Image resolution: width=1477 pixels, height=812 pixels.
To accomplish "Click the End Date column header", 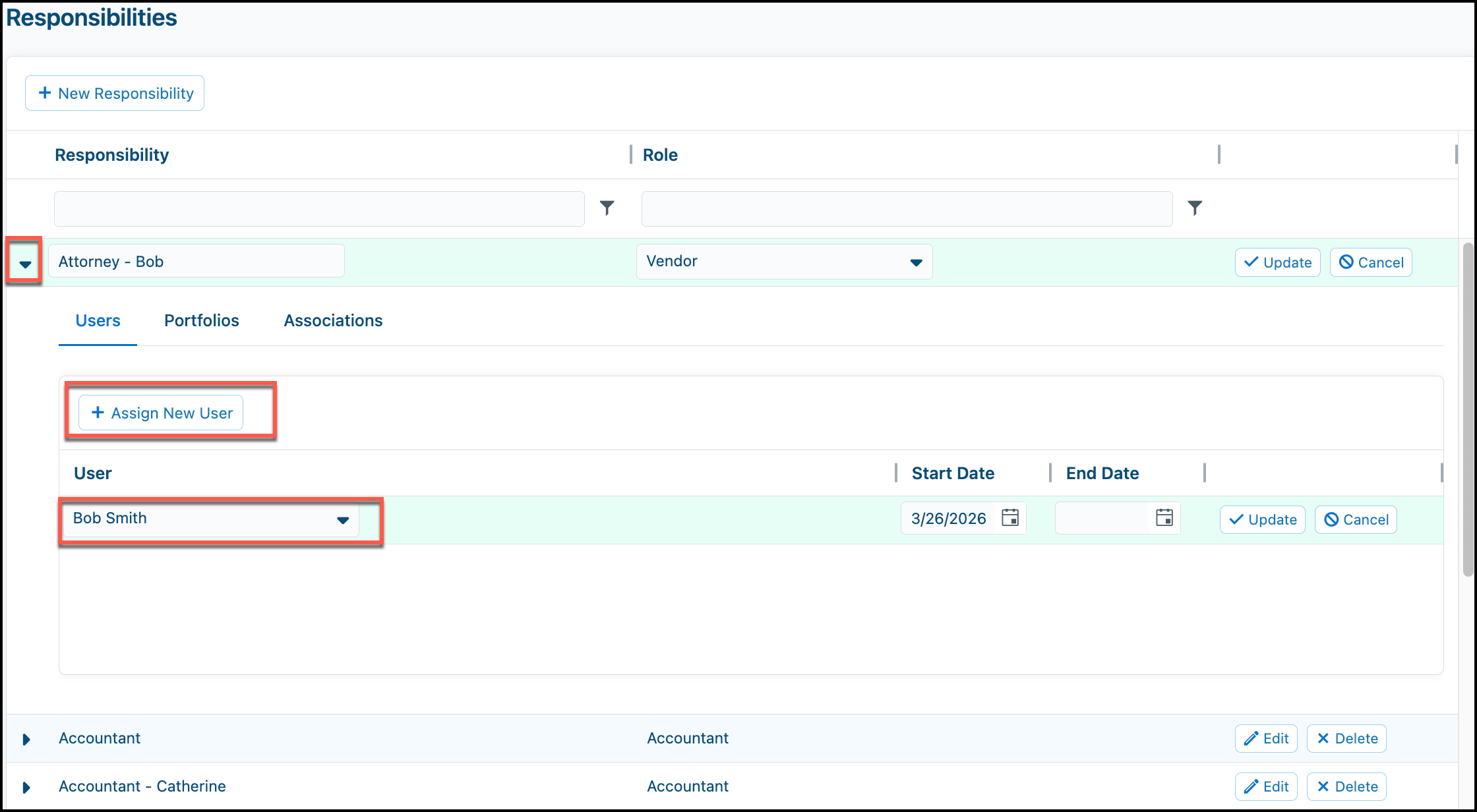I will 1102,473.
